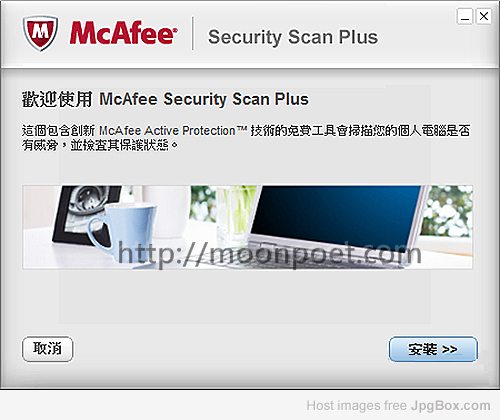This screenshot has width=500, height=420.
Task: Click the McAfee red shield logo
Action: pyautogui.click(x=40, y=33)
